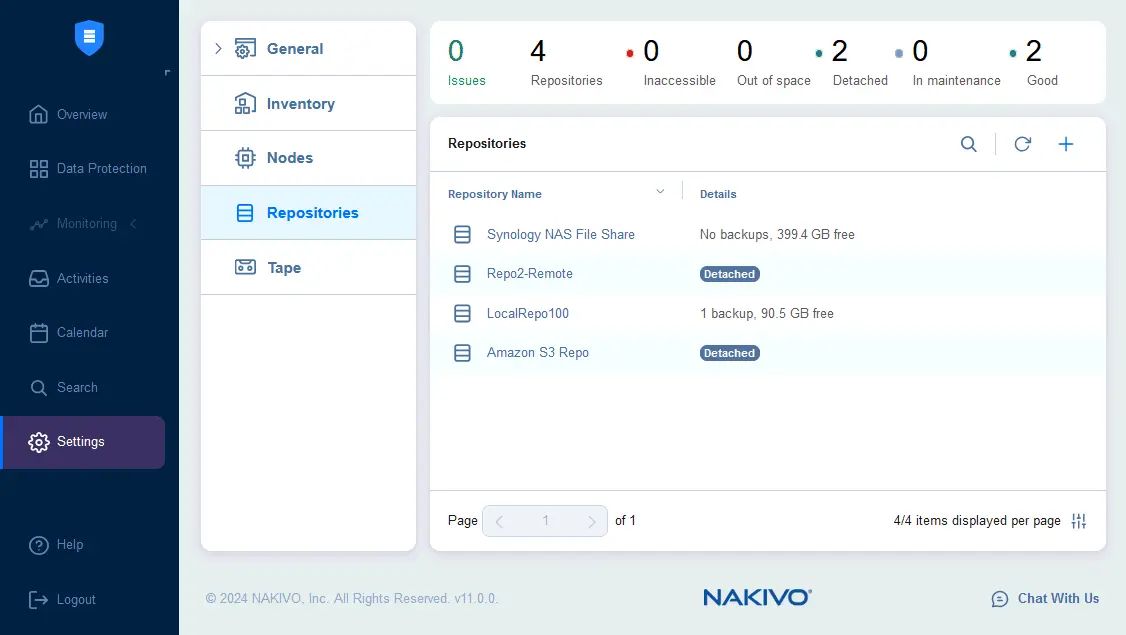
Task: Click the Logout label
Action: (x=76, y=600)
